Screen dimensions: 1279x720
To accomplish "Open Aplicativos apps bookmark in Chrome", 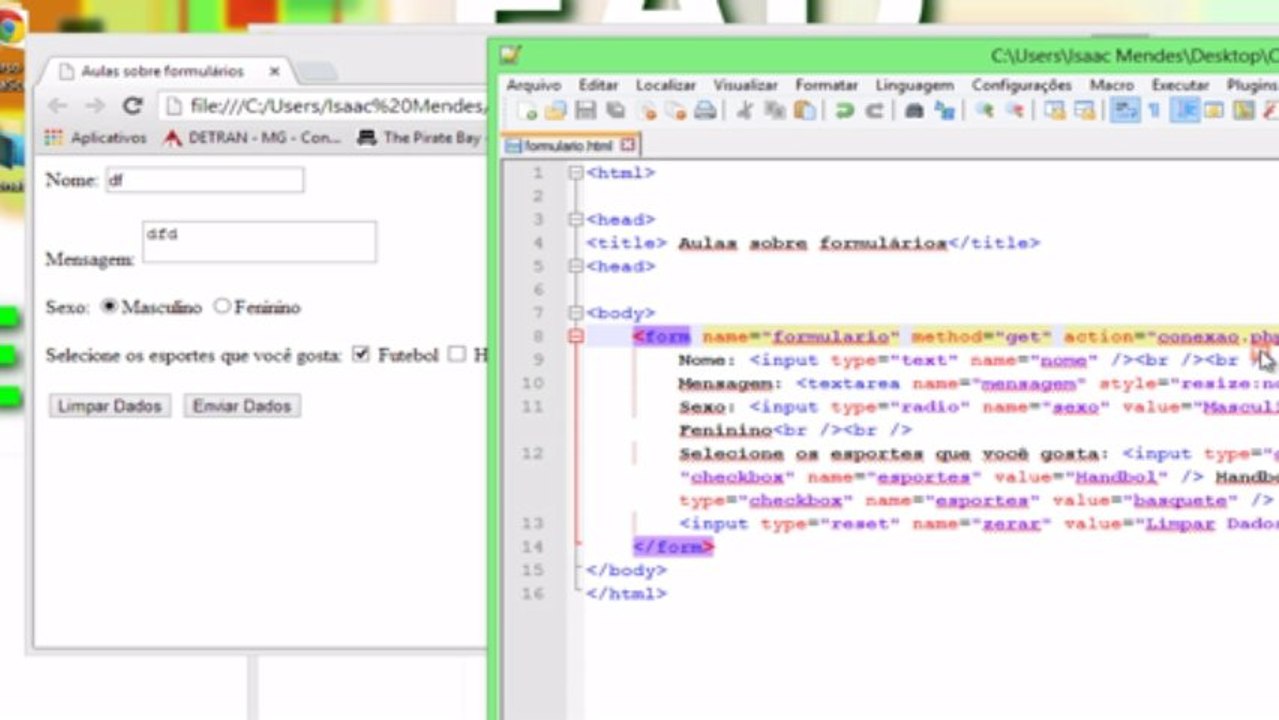I will tap(96, 138).
